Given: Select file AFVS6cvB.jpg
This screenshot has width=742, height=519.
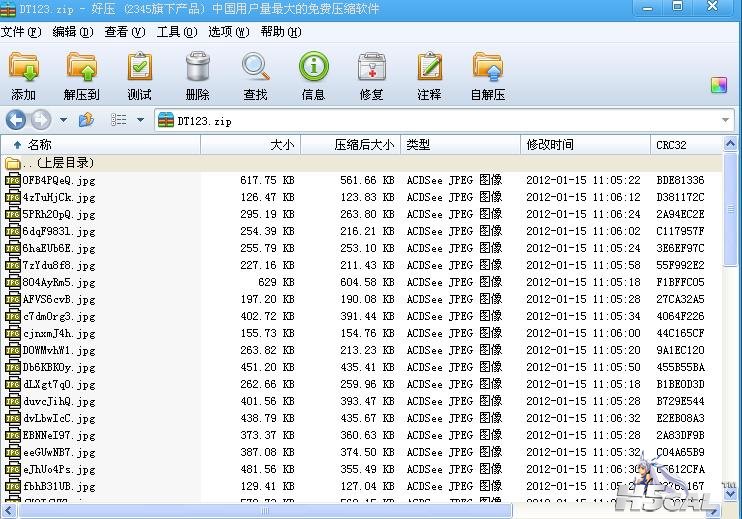Looking at the screenshot, I should (59, 299).
